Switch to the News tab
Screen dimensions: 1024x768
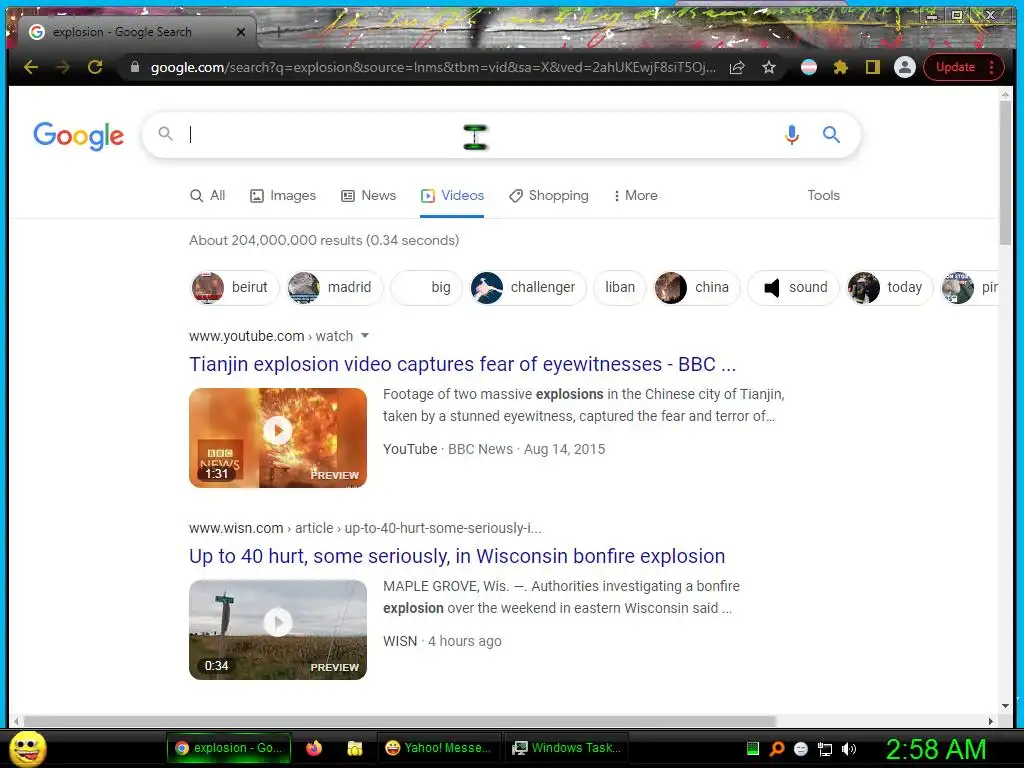[x=368, y=195]
